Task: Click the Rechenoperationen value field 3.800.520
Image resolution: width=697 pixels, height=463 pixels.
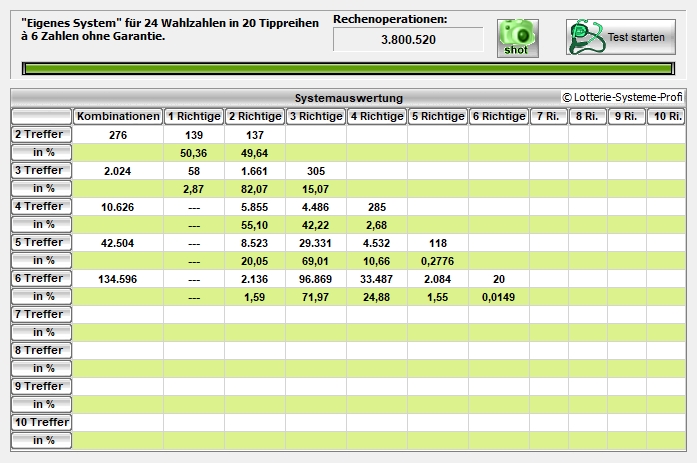Action: (408, 40)
